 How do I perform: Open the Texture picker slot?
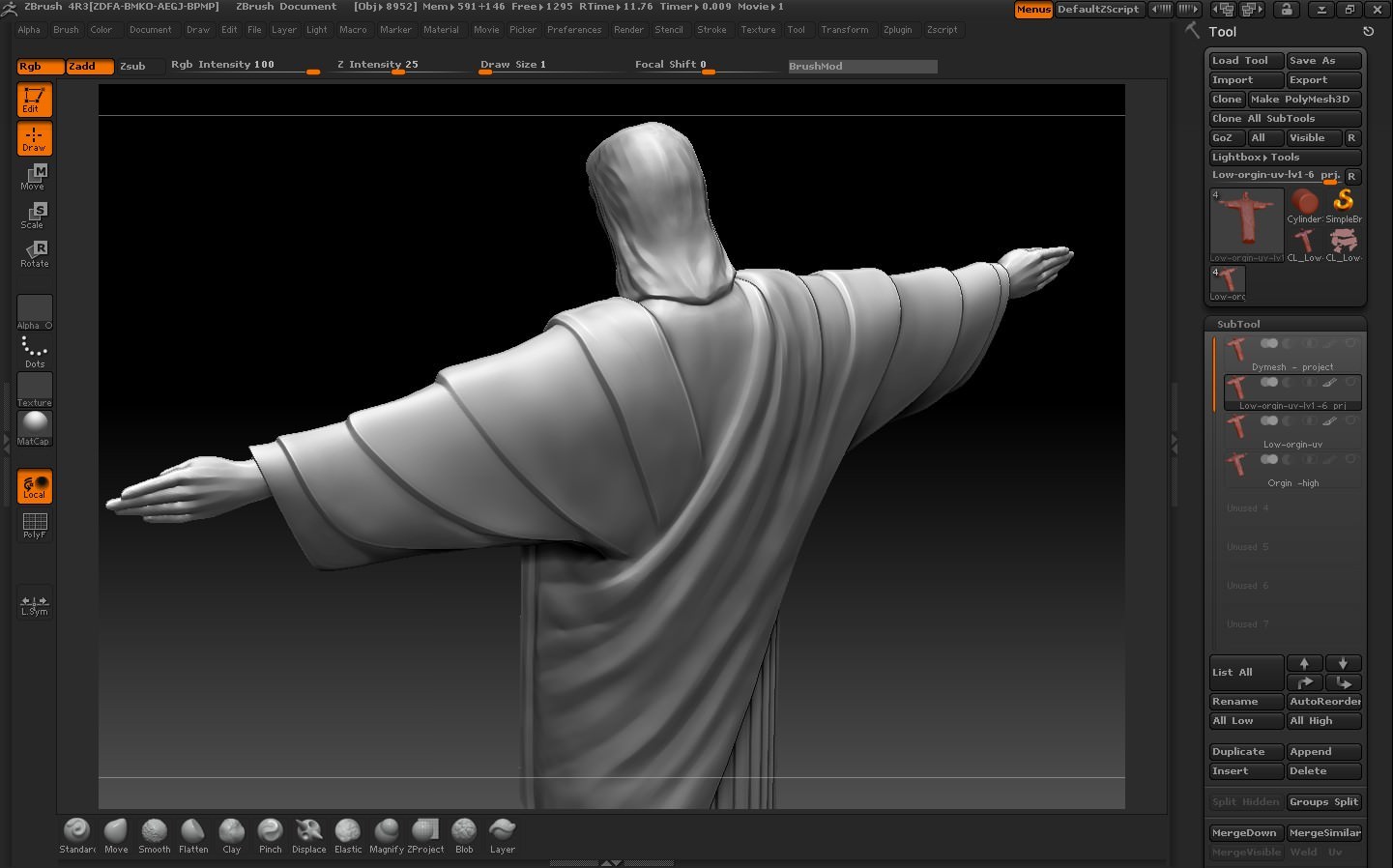tap(34, 390)
